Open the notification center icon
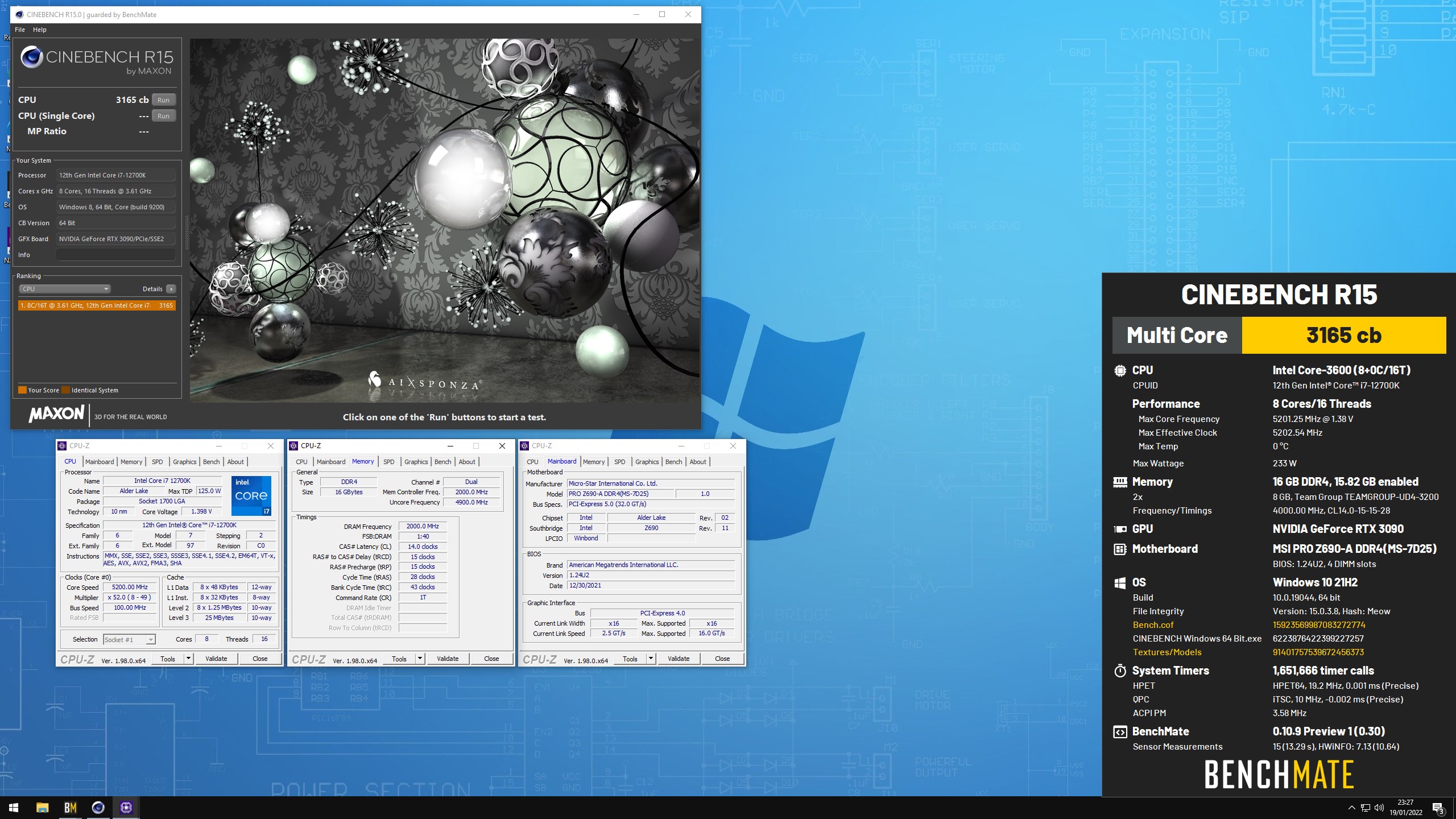This screenshot has width=1456, height=819. pos(1438,808)
